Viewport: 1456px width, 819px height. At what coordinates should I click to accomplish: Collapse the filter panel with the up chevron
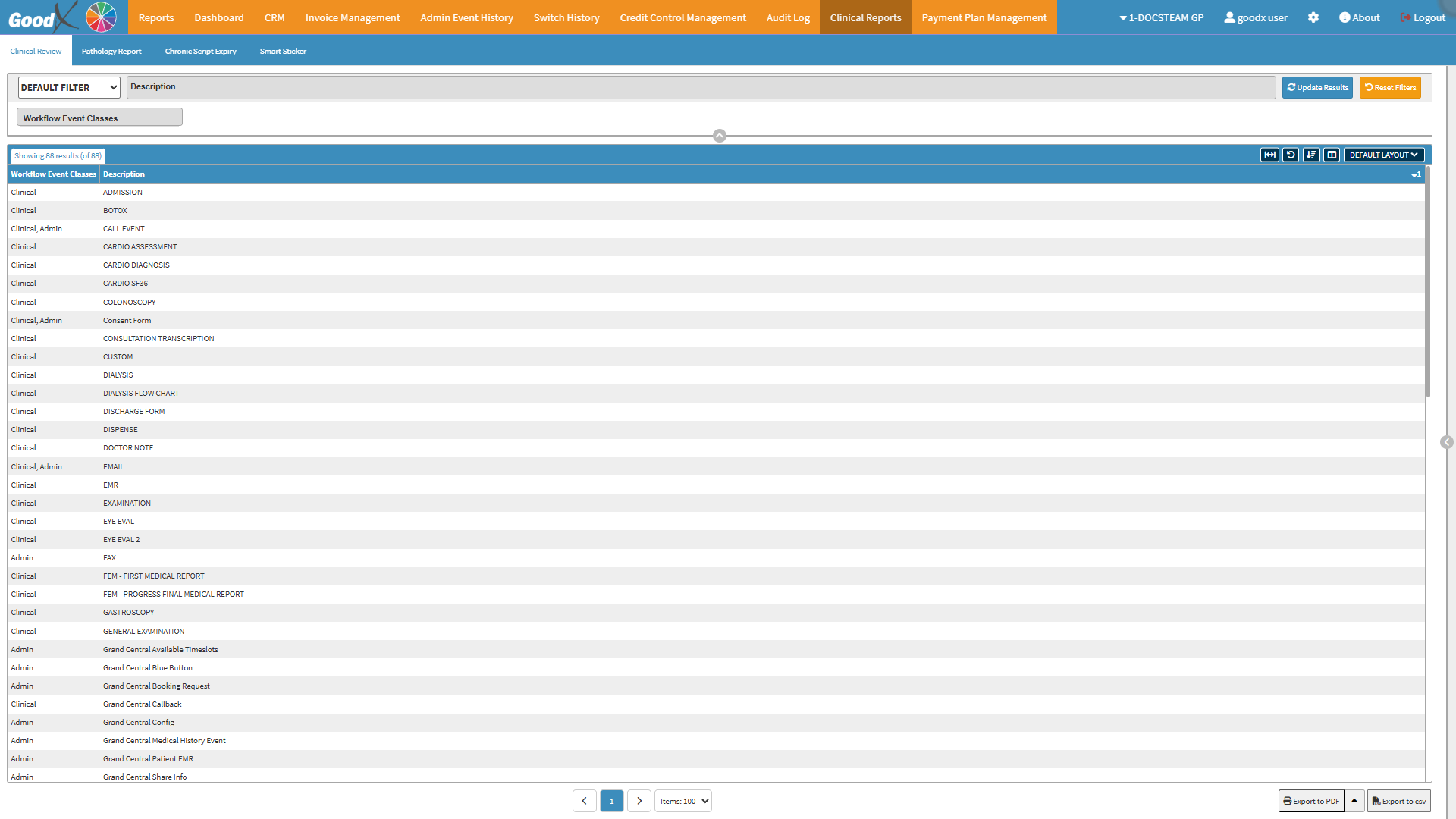coord(720,136)
